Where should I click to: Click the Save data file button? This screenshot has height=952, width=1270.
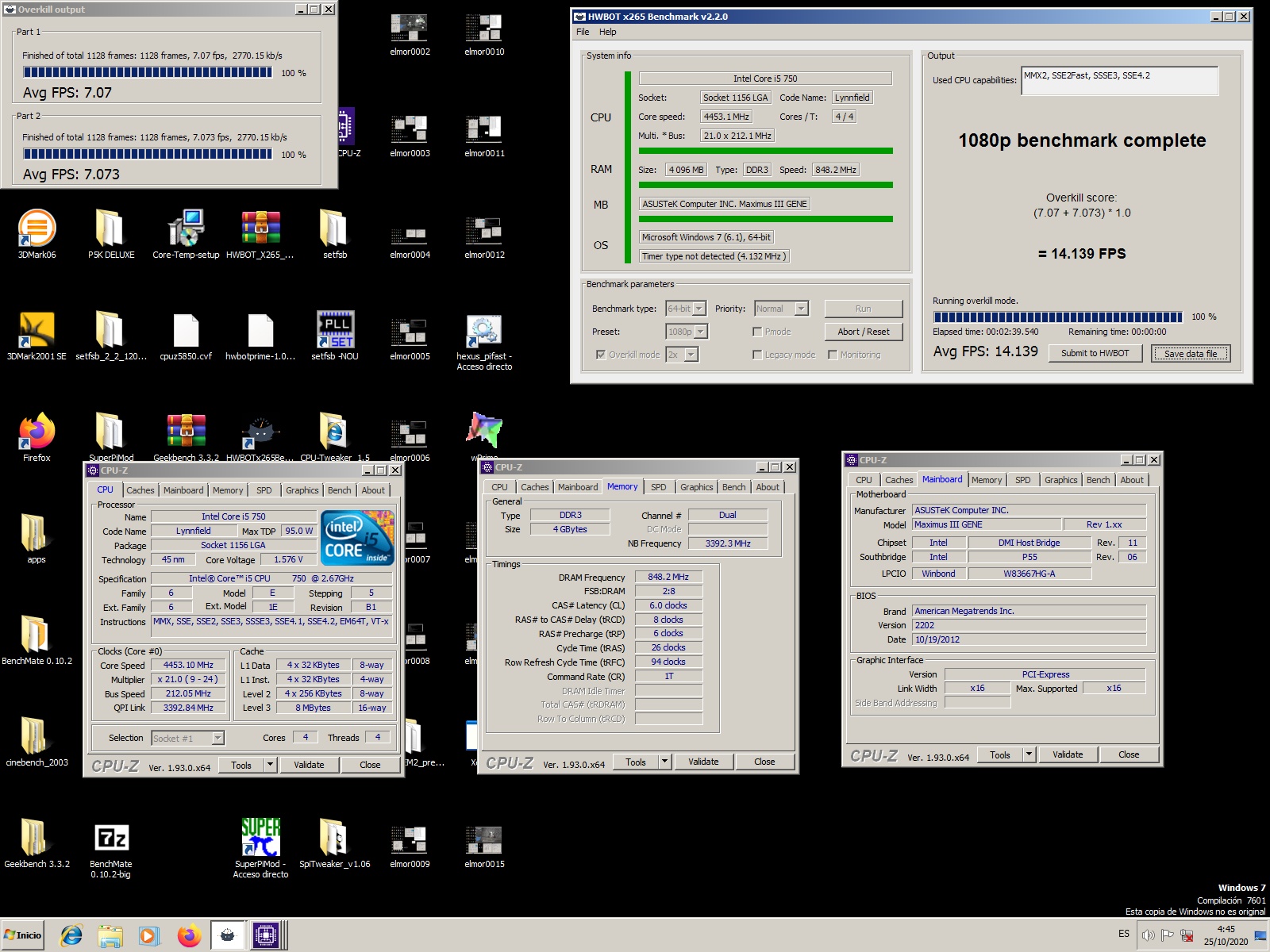click(1191, 353)
